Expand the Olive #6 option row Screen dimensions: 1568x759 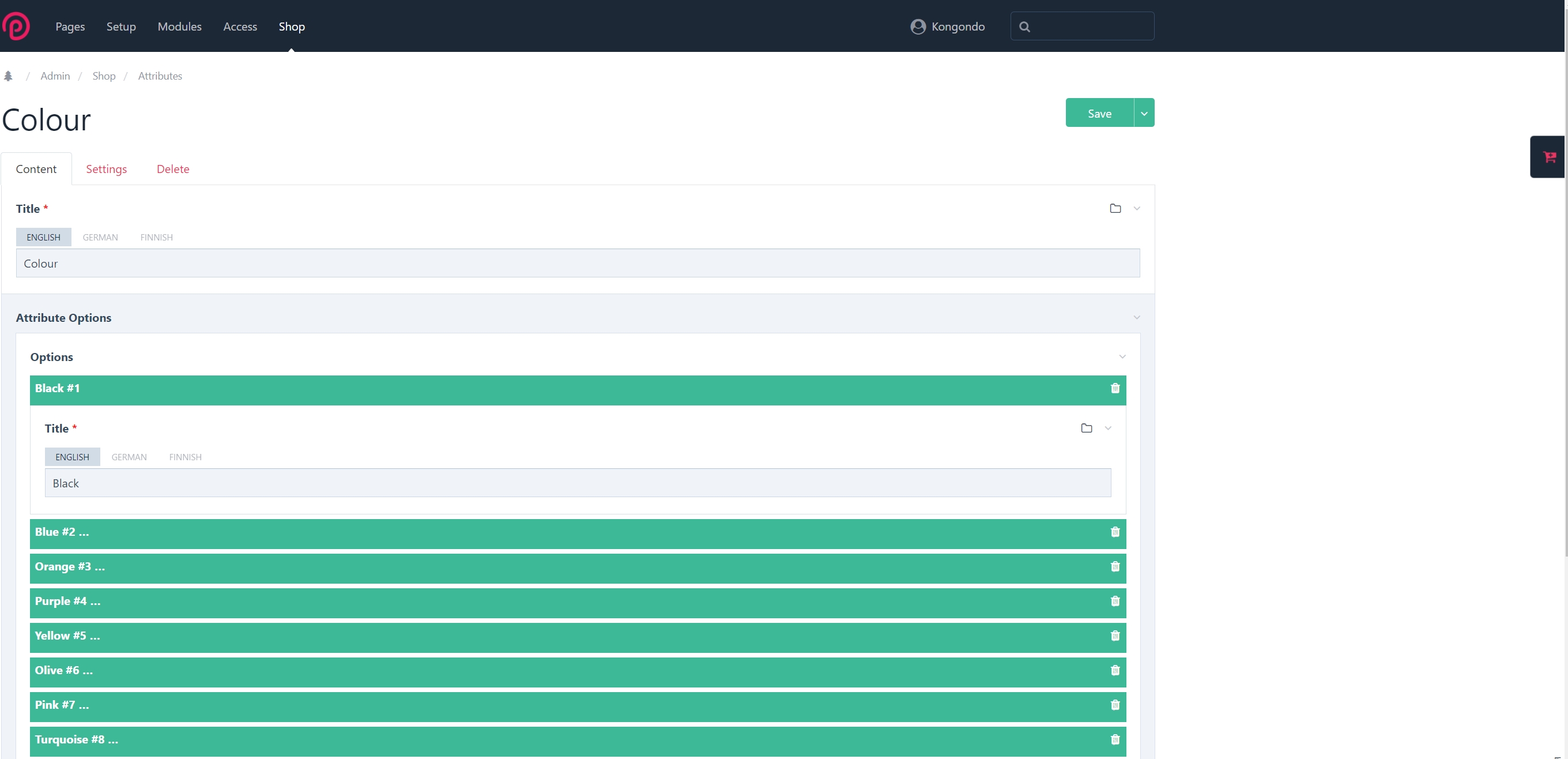click(578, 672)
